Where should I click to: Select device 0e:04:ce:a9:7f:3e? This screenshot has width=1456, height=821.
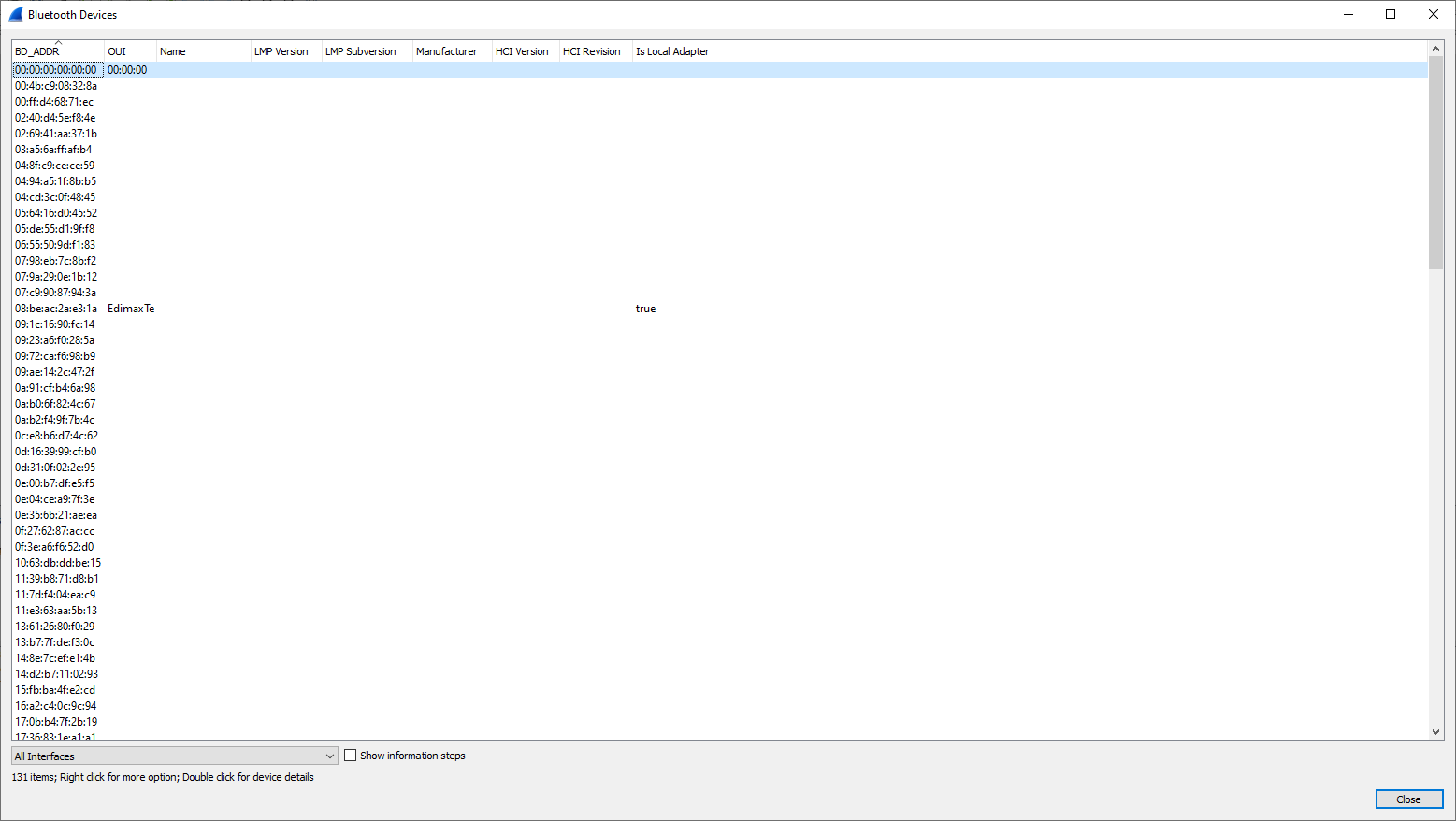point(54,499)
